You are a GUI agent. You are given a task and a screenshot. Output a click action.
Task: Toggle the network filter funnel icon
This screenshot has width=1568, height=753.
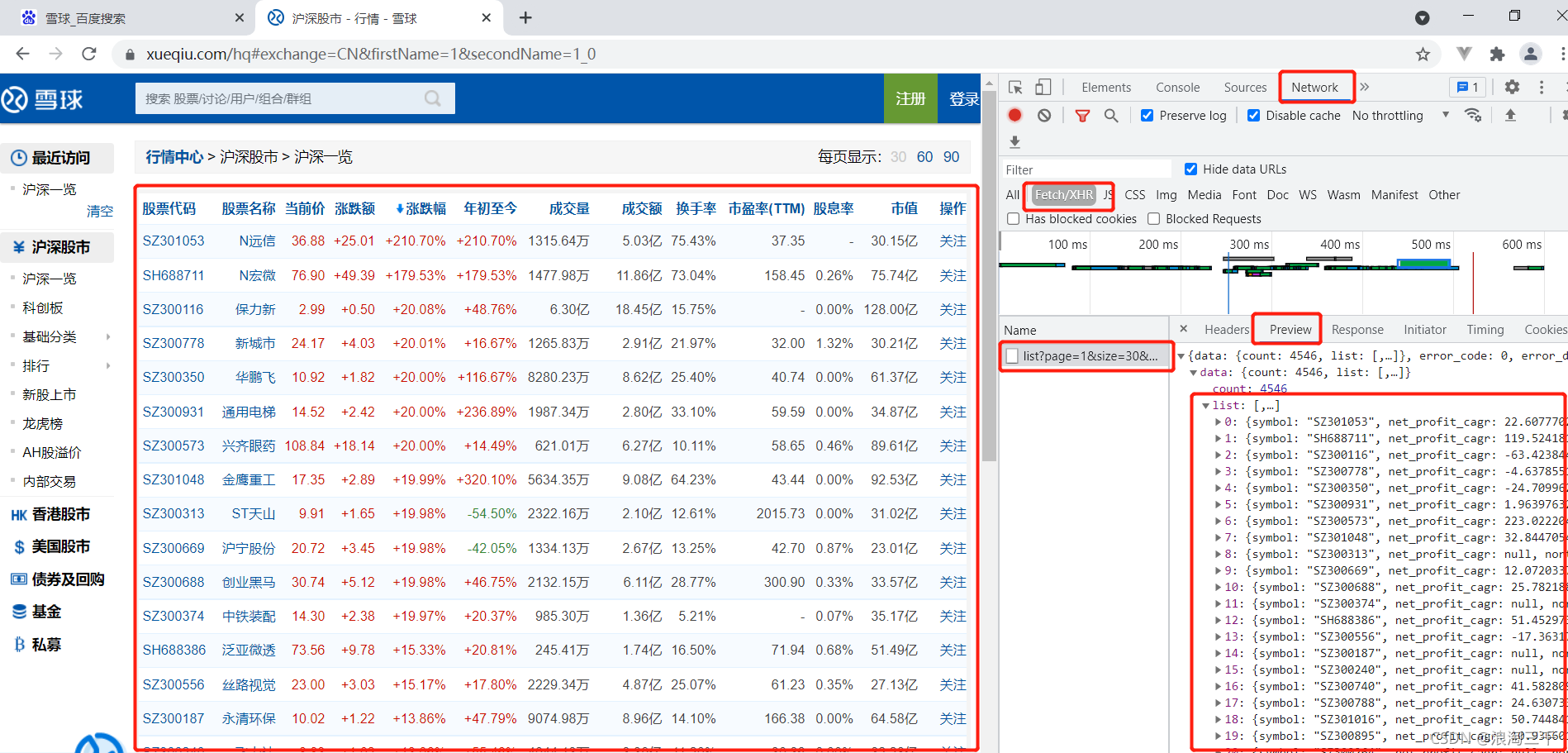pos(1082,116)
